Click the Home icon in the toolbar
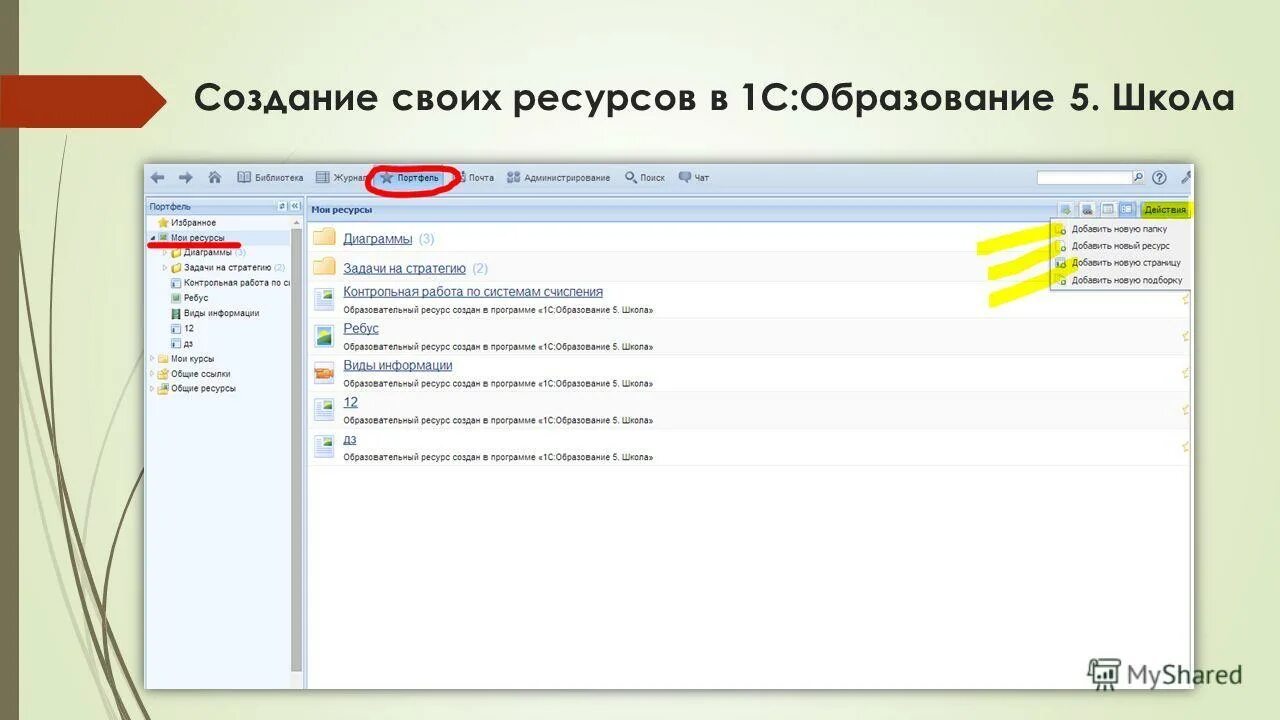This screenshot has width=1280, height=720. 215,177
